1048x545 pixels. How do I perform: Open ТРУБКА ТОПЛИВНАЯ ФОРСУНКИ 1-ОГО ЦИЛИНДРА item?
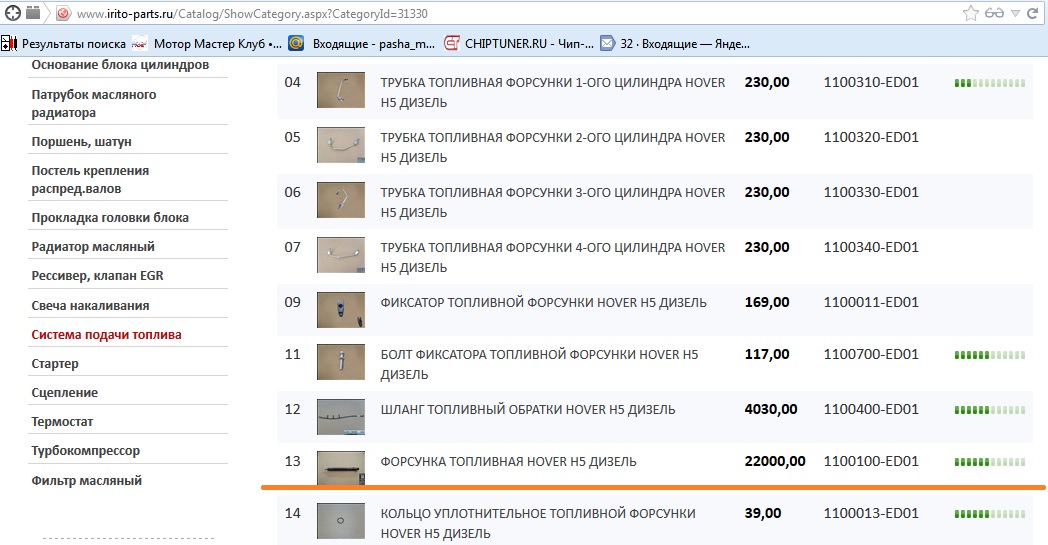[553, 92]
